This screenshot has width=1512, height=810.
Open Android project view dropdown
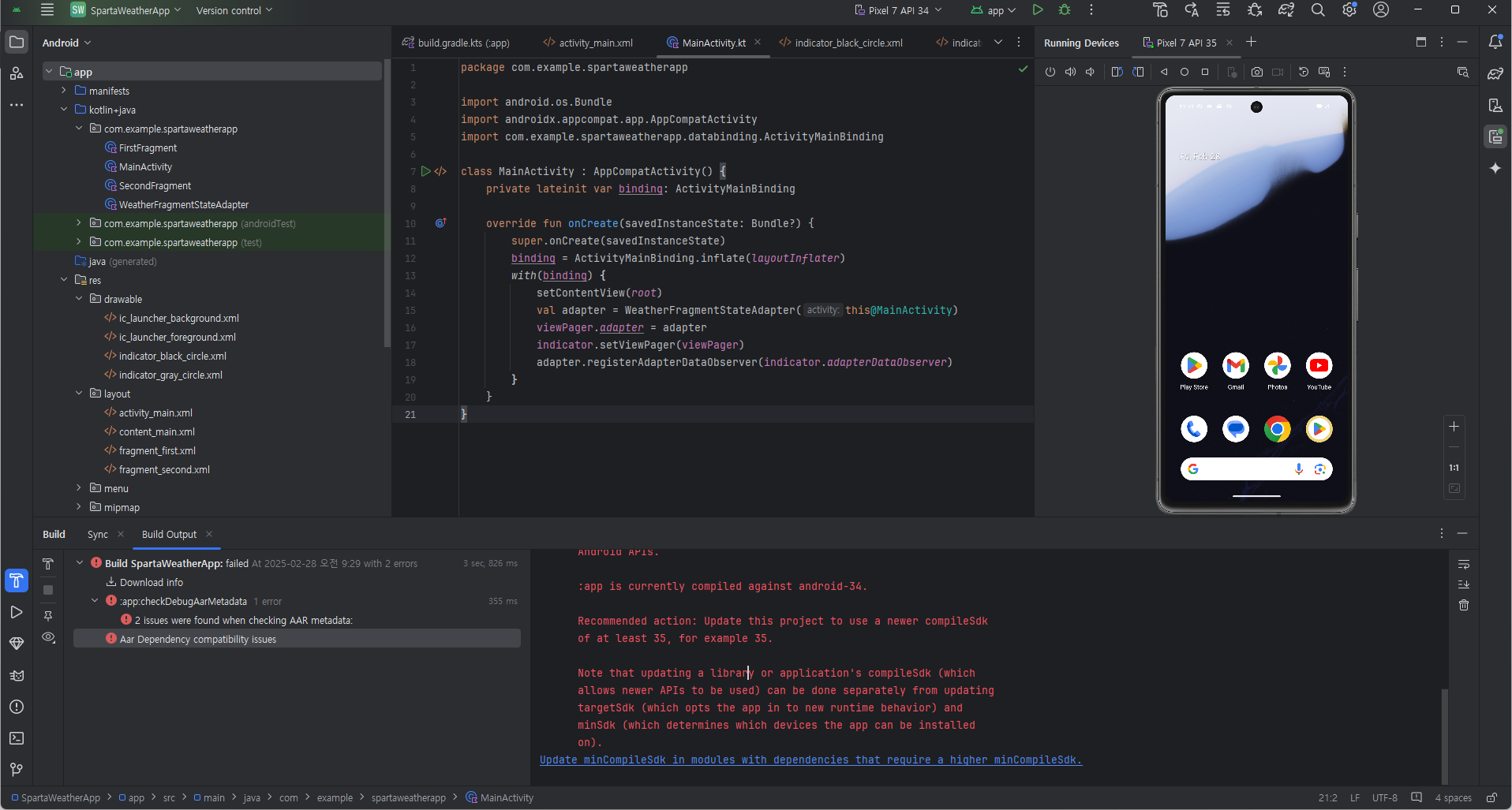pyautogui.click(x=67, y=43)
